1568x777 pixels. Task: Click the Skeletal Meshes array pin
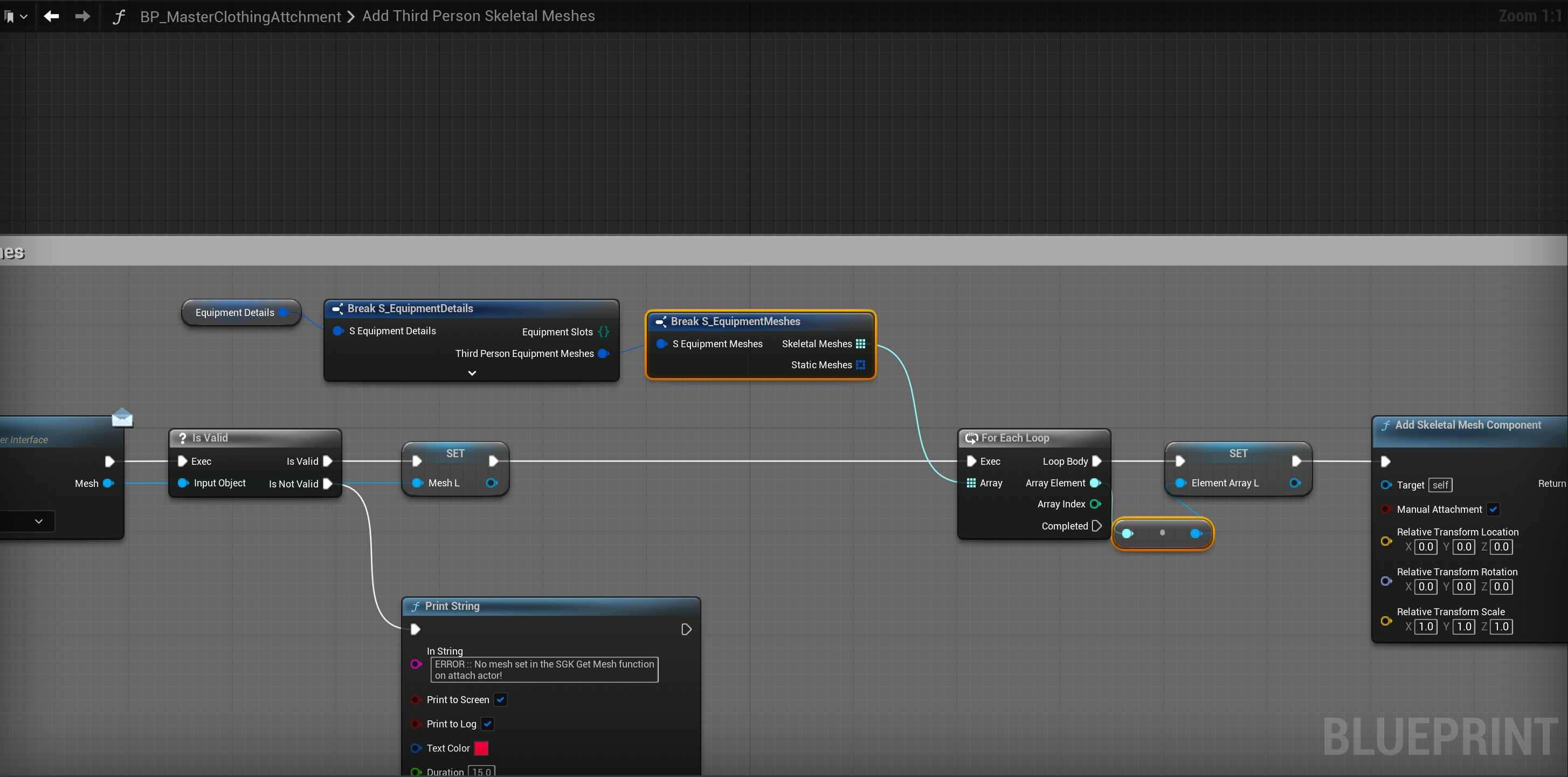(x=860, y=344)
